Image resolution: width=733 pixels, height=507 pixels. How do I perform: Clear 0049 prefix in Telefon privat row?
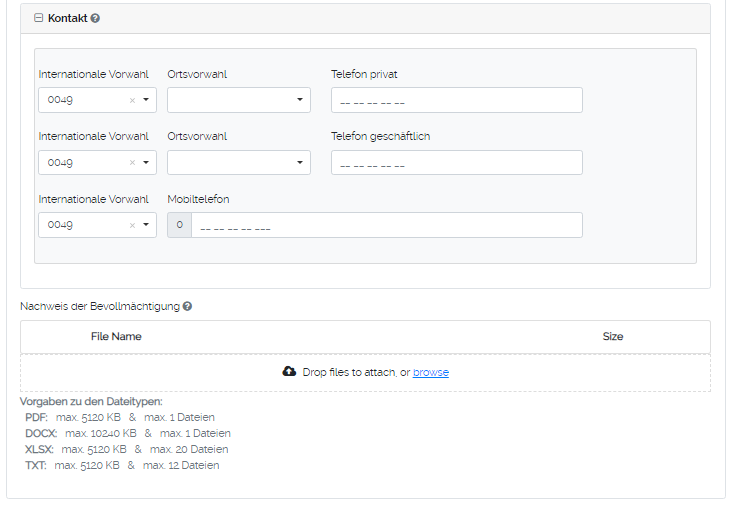(x=132, y=100)
